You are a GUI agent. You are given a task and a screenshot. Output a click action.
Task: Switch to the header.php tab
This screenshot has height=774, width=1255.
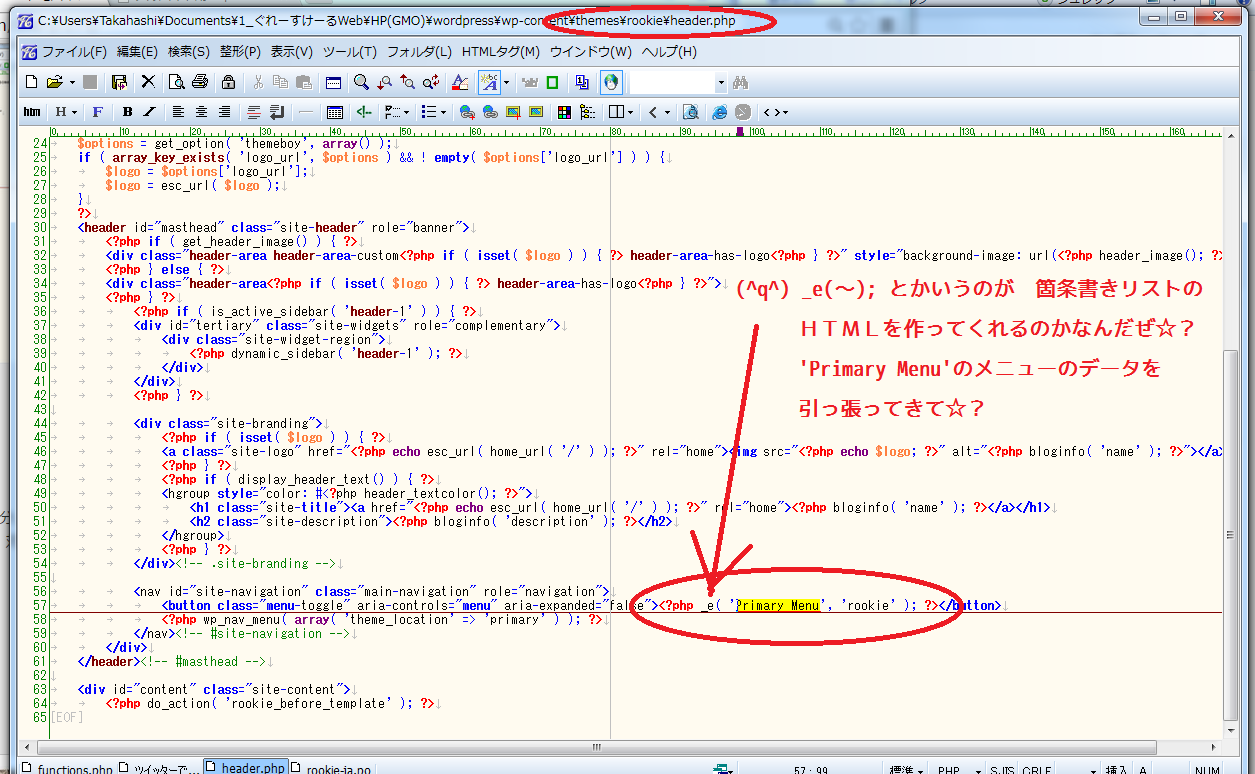245,767
